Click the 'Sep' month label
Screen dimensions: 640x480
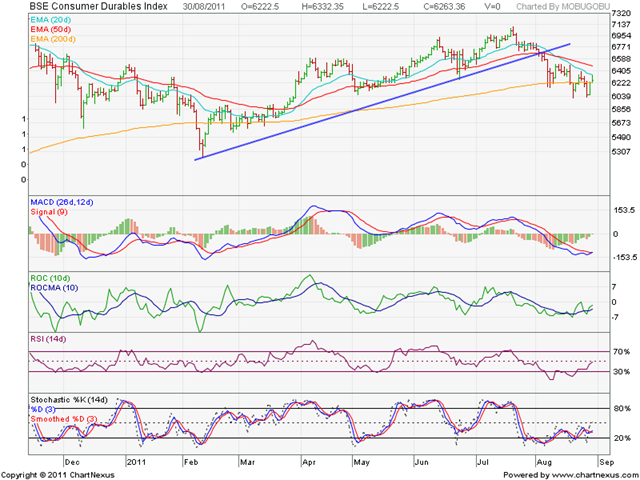point(607,462)
